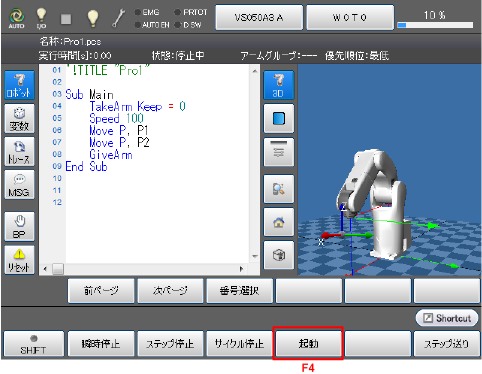Click the BP breakpoint hand icon
Viewport: 482px width, 374px height.
19,226
